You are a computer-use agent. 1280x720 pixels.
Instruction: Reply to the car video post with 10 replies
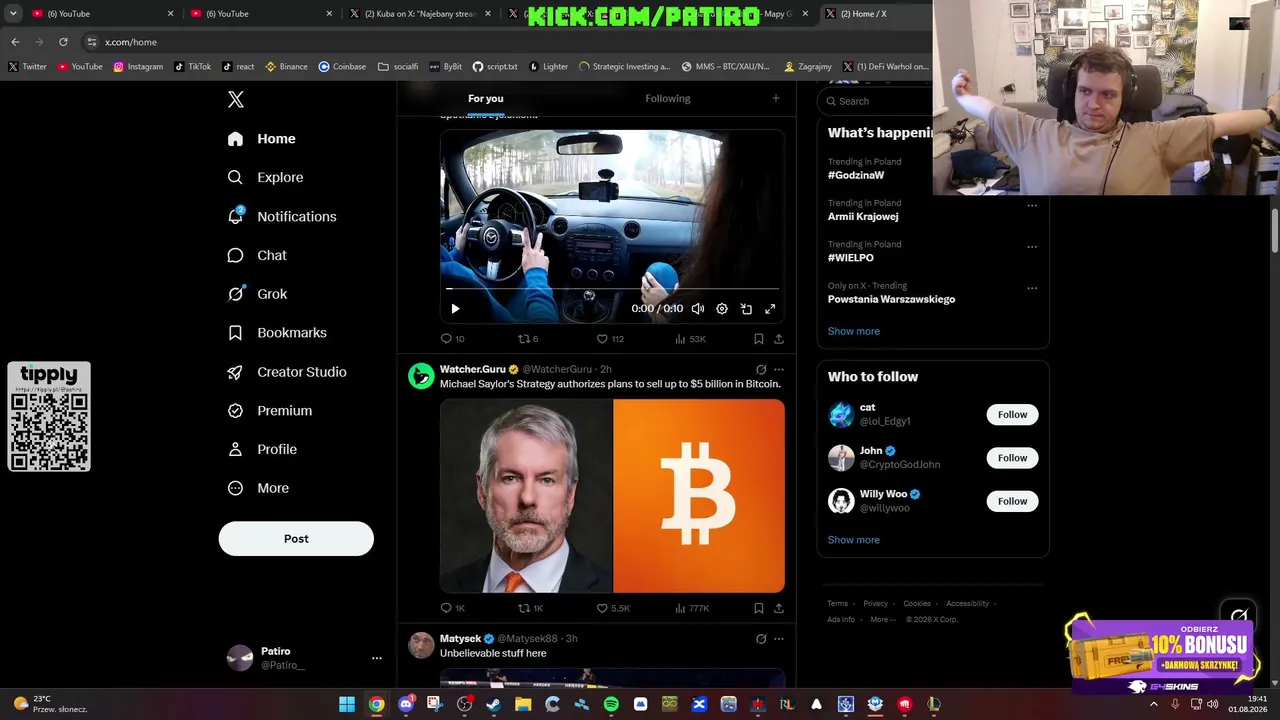click(x=452, y=339)
